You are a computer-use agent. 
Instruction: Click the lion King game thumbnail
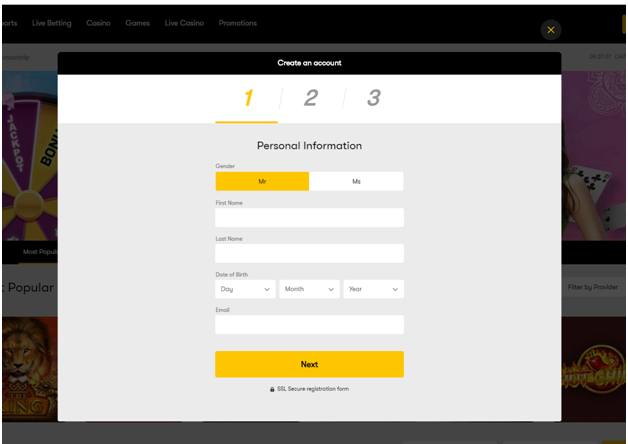point(30,368)
